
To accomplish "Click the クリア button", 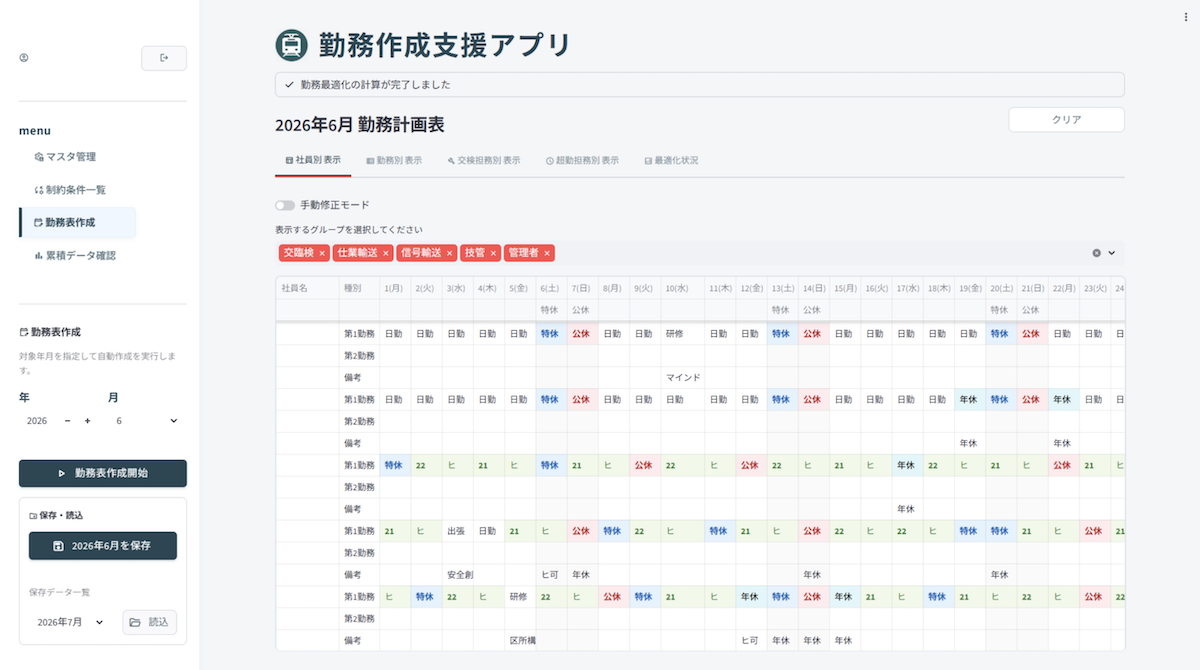I will 1066,119.
